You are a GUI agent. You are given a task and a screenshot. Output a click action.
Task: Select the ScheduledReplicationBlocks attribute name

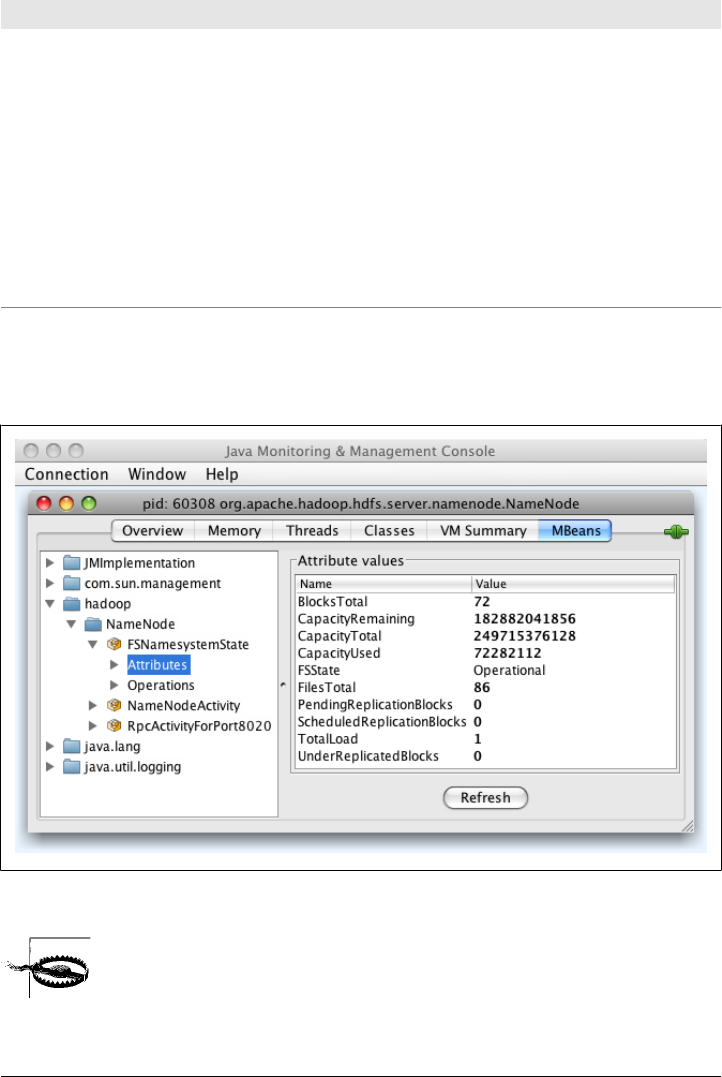(382, 722)
